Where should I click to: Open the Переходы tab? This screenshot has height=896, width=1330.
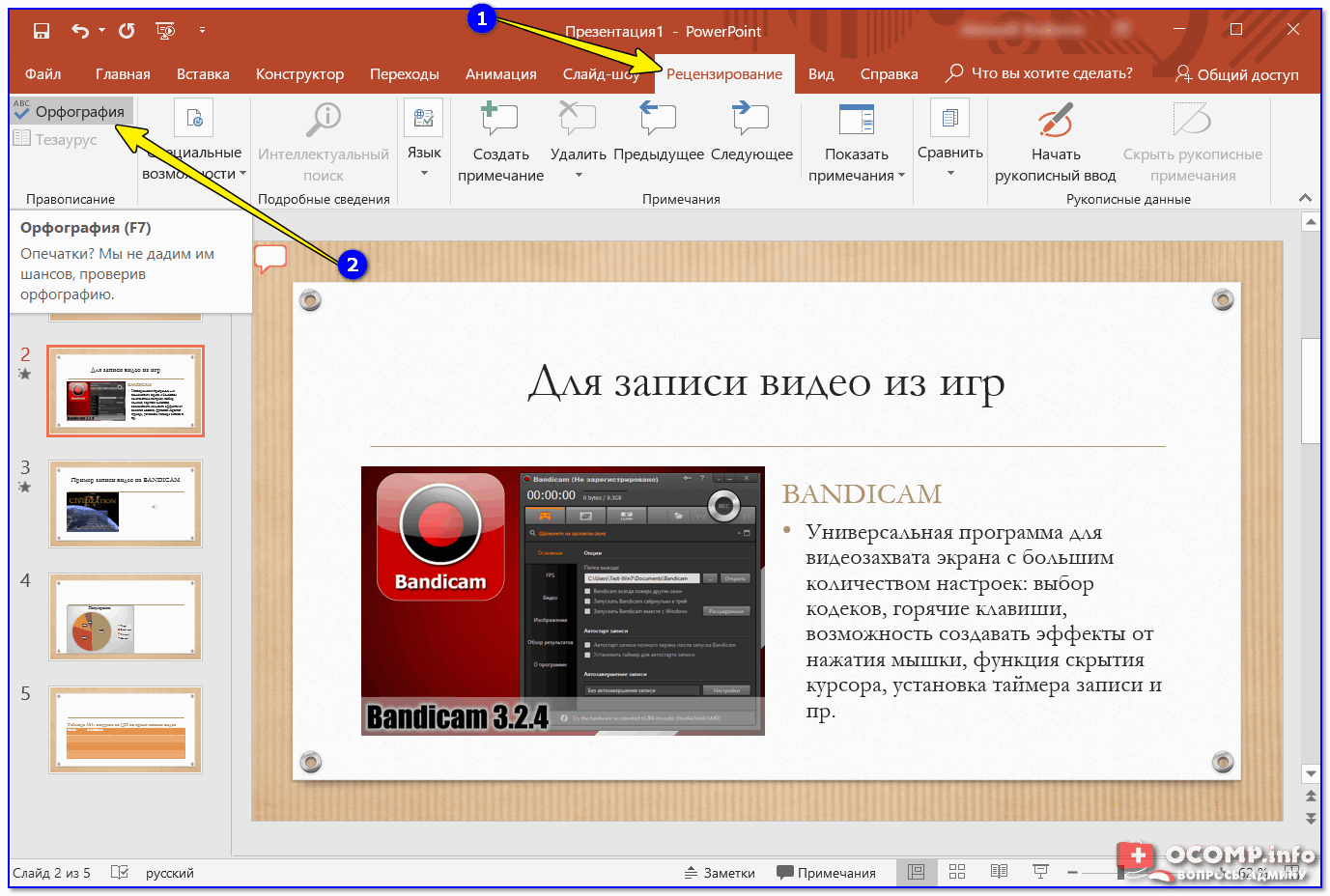[405, 74]
